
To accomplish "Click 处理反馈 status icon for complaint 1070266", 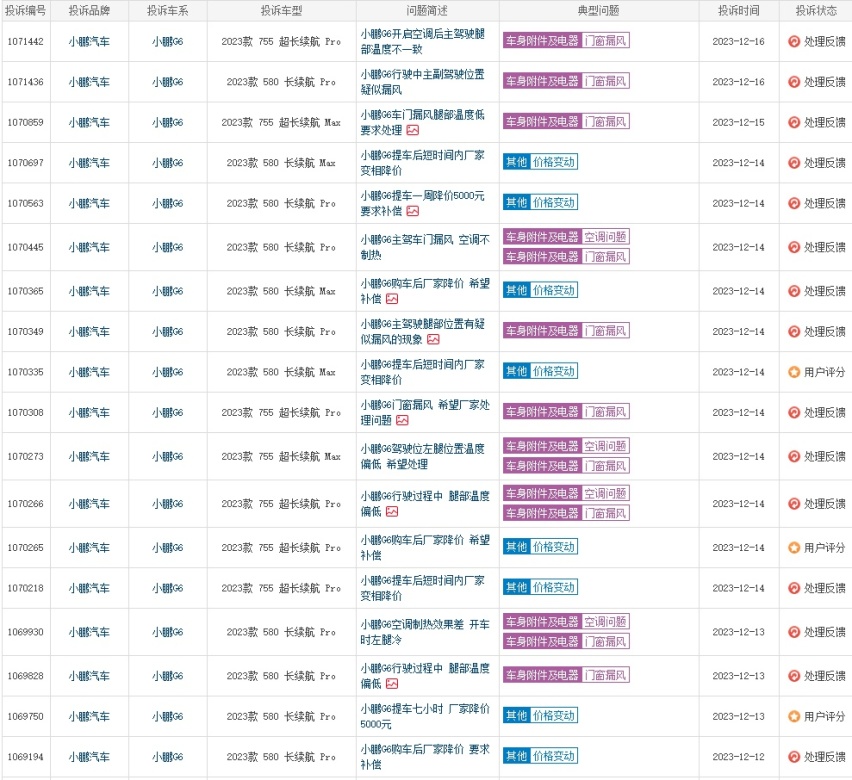I will (794, 504).
